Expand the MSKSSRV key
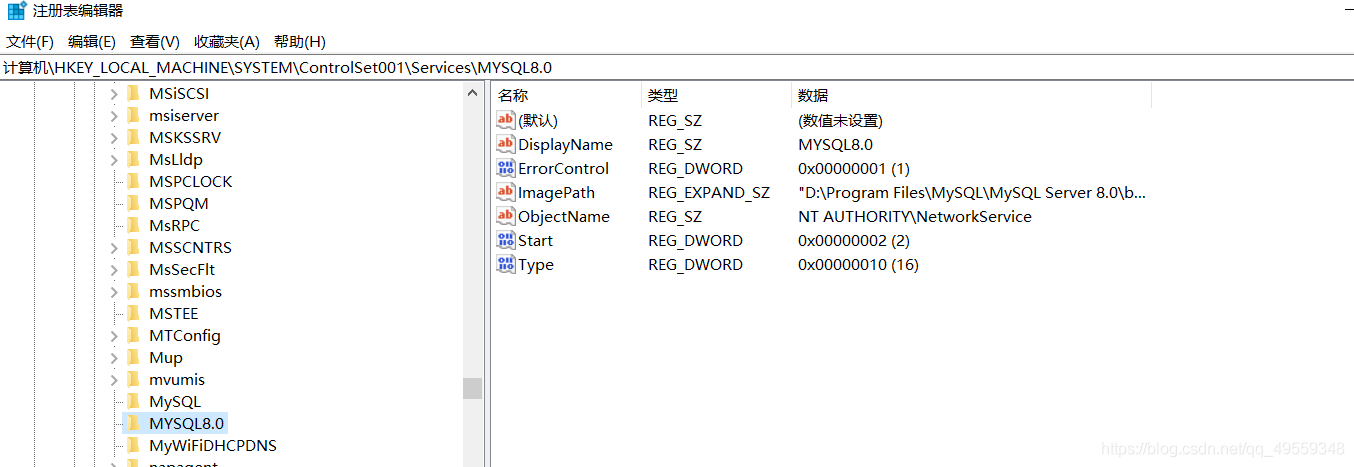 click(113, 138)
